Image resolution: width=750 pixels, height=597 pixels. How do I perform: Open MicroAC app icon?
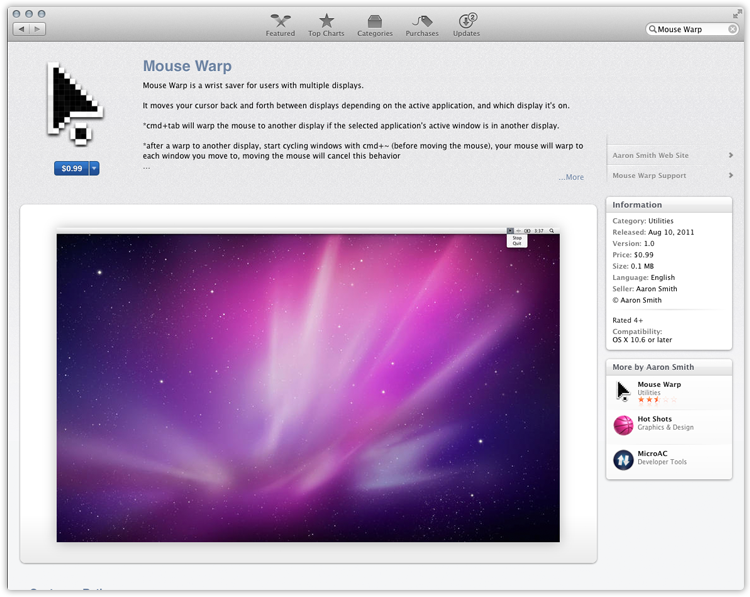click(623, 460)
